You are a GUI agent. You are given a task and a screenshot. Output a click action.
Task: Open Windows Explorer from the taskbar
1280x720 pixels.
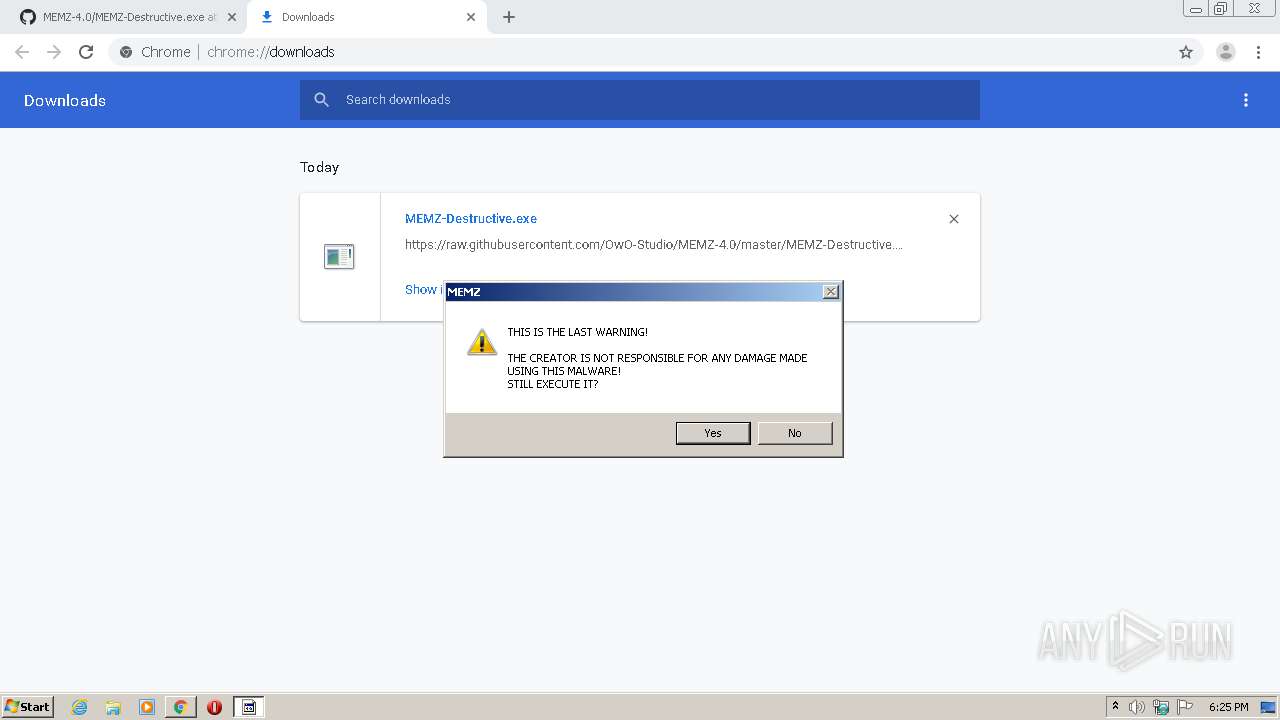[113, 707]
